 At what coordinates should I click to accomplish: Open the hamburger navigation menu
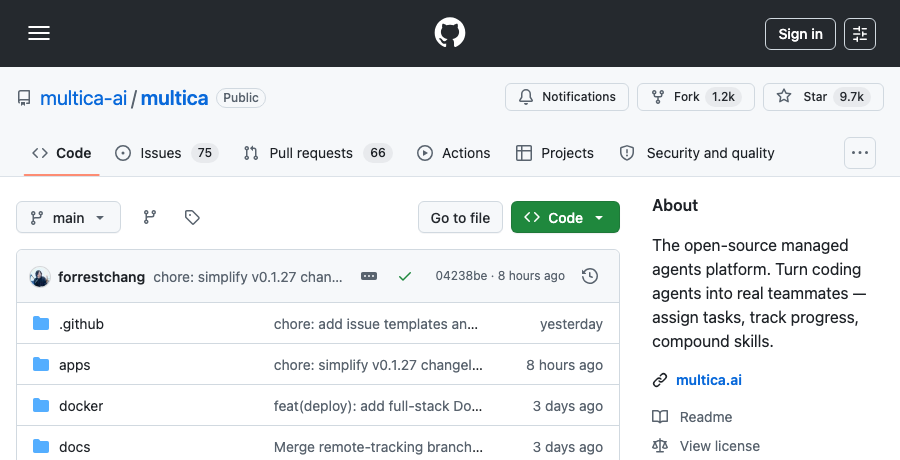[x=39, y=33]
